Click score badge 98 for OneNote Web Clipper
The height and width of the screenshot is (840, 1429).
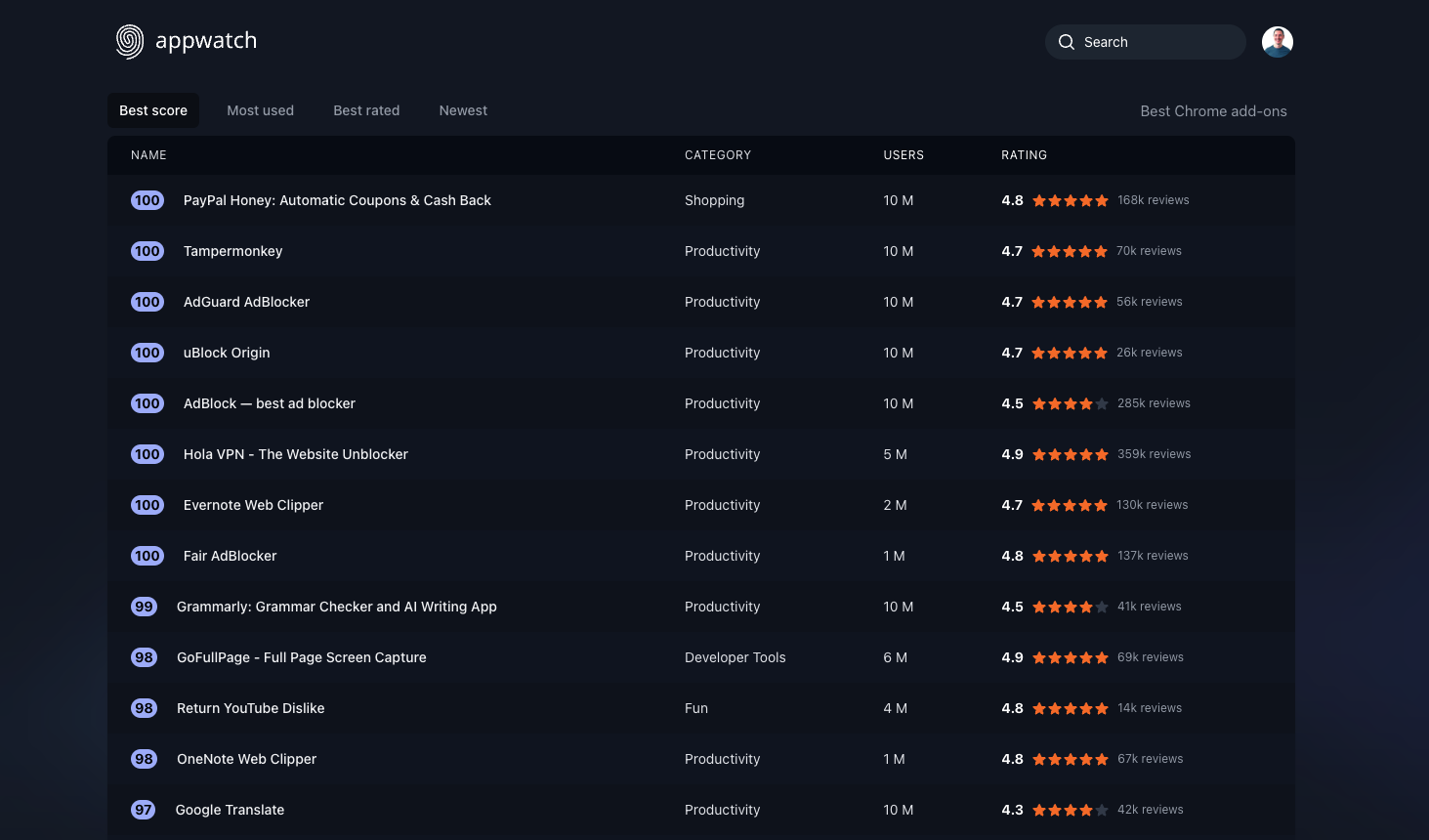144,759
